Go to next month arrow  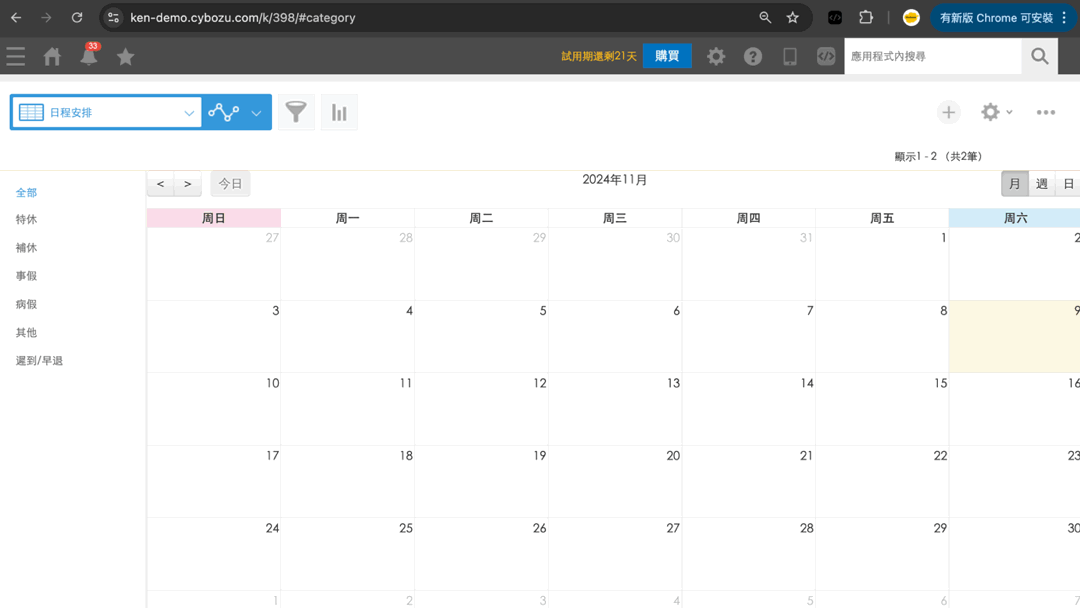pos(187,184)
